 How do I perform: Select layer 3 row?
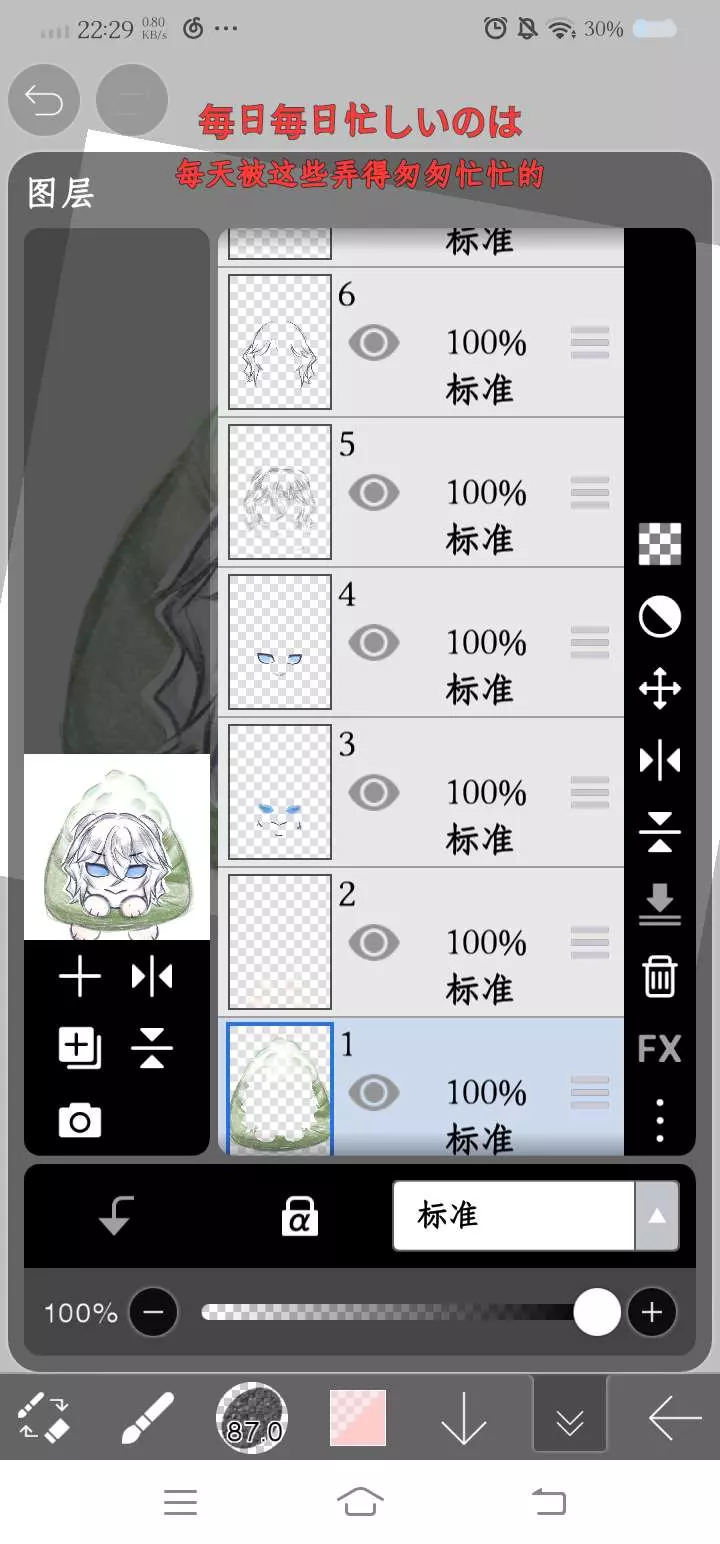coord(421,792)
